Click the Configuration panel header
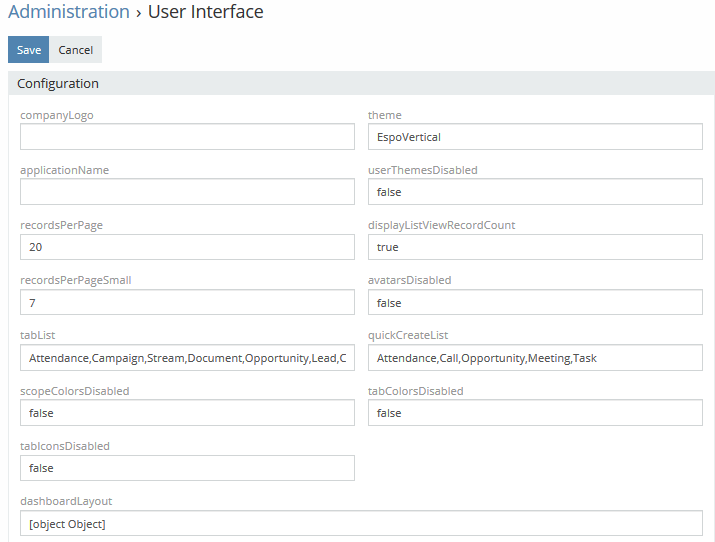The height and width of the screenshot is (542, 715). point(360,84)
